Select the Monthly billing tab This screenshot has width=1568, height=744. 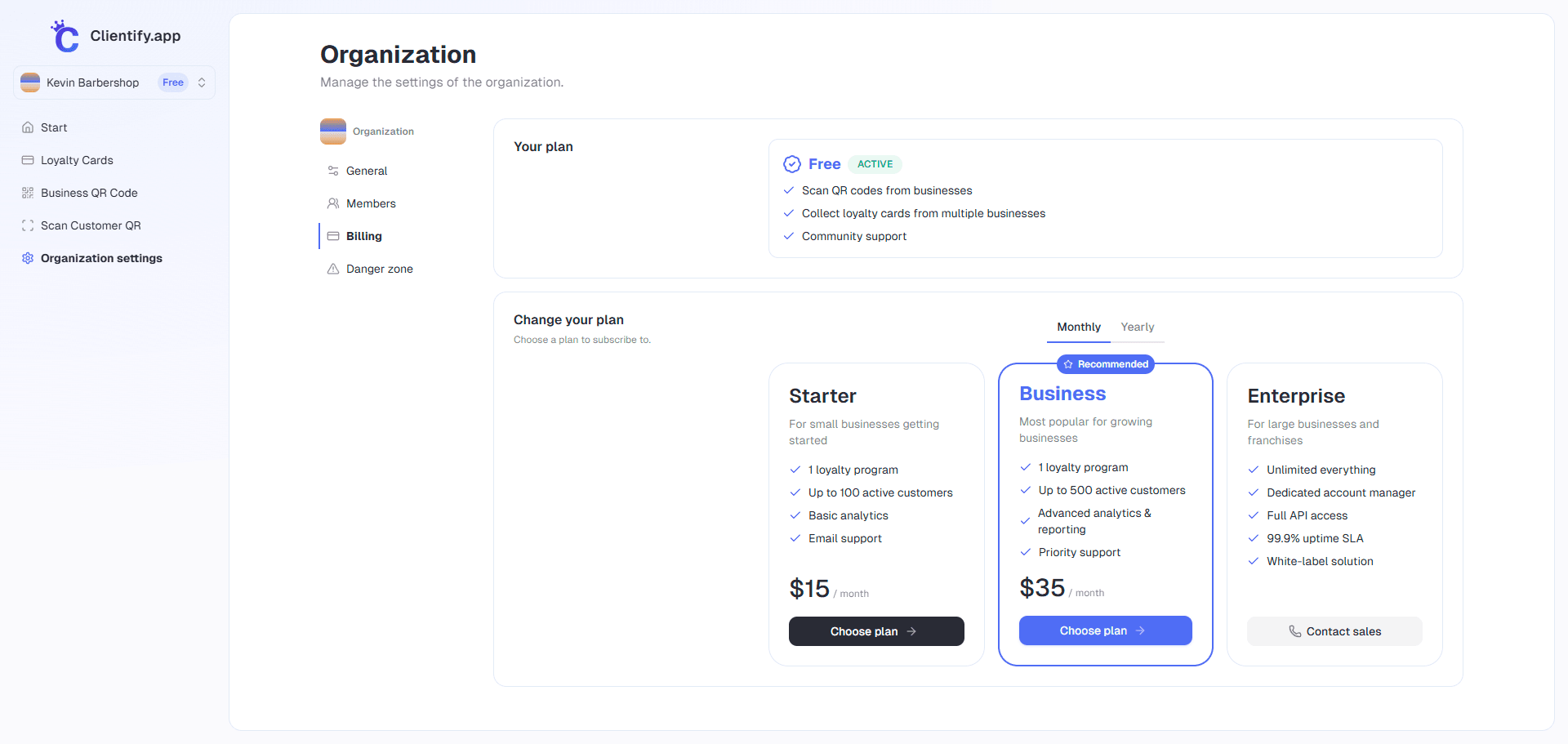1078,327
